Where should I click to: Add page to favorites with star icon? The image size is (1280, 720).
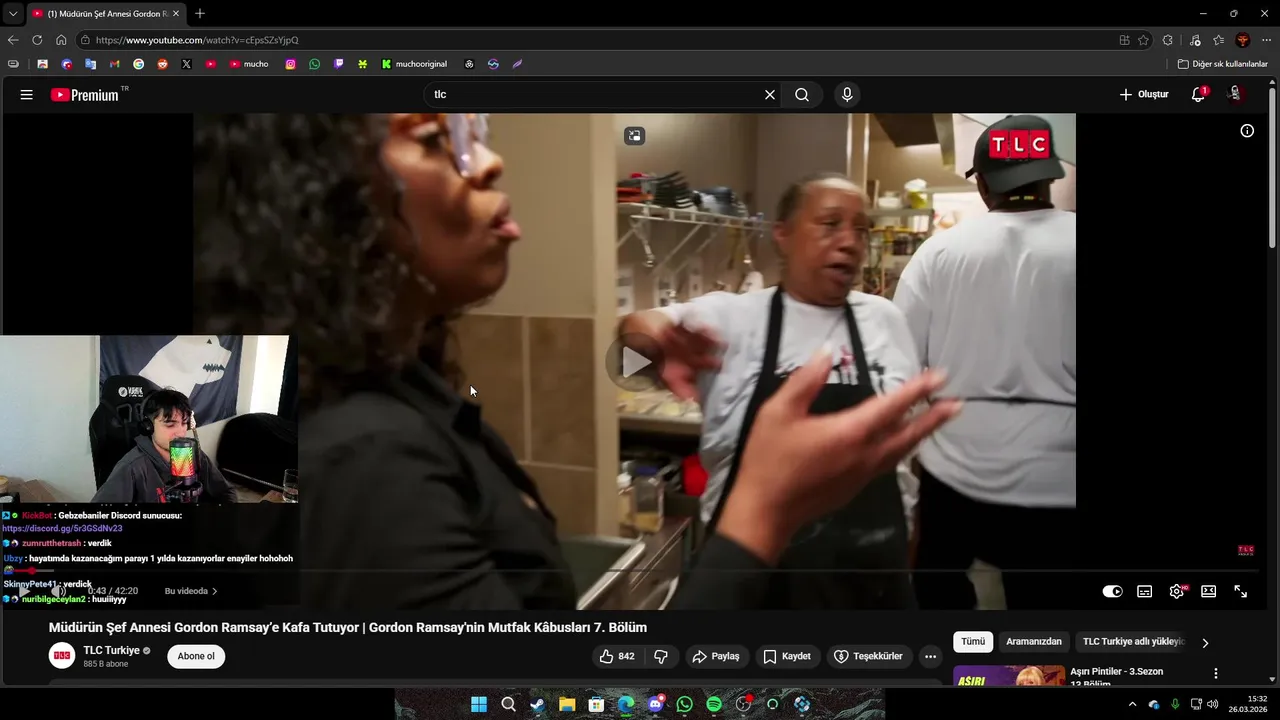pos(1144,40)
